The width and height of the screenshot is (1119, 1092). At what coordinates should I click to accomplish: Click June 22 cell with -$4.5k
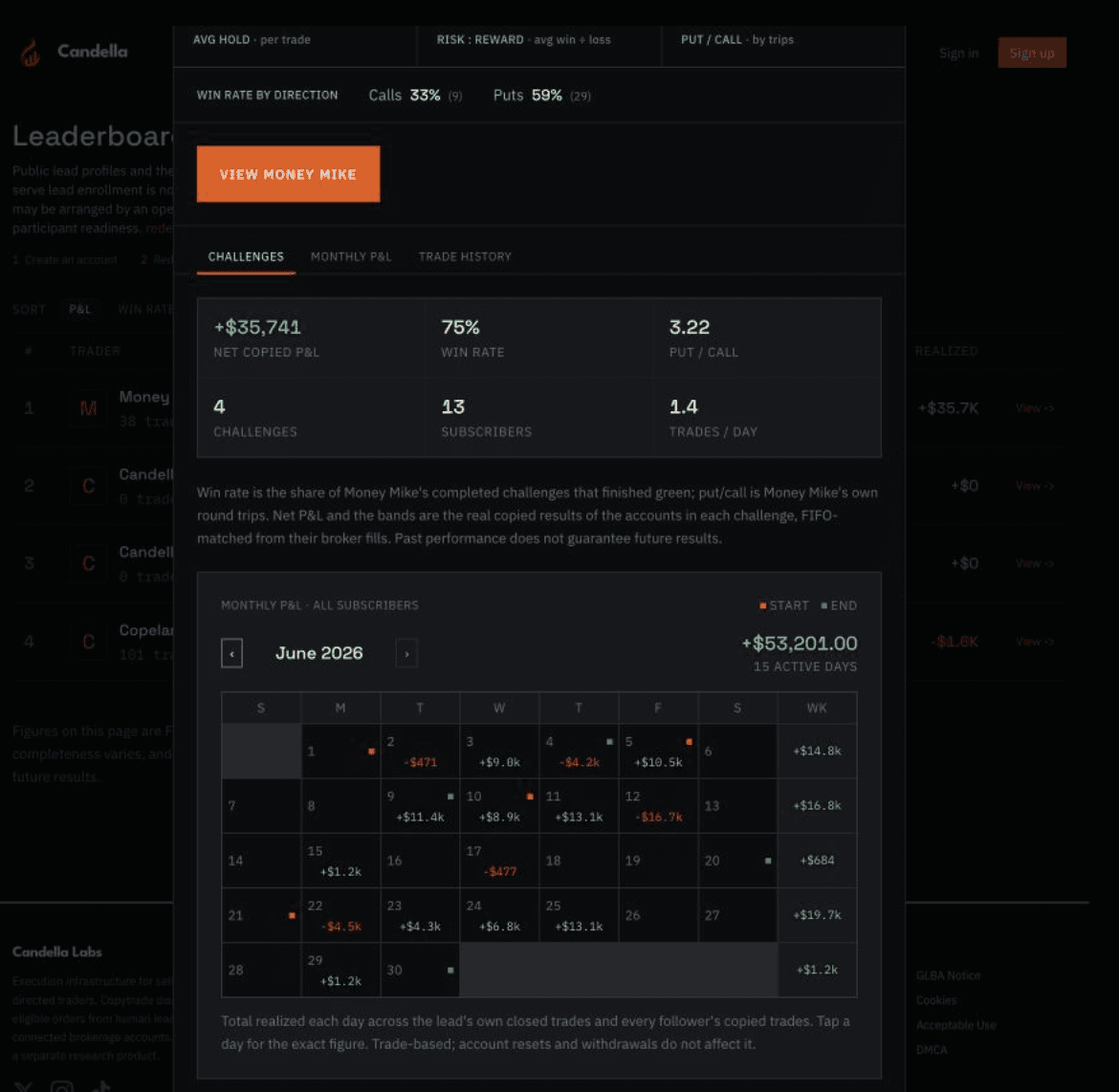click(x=340, y=916)
